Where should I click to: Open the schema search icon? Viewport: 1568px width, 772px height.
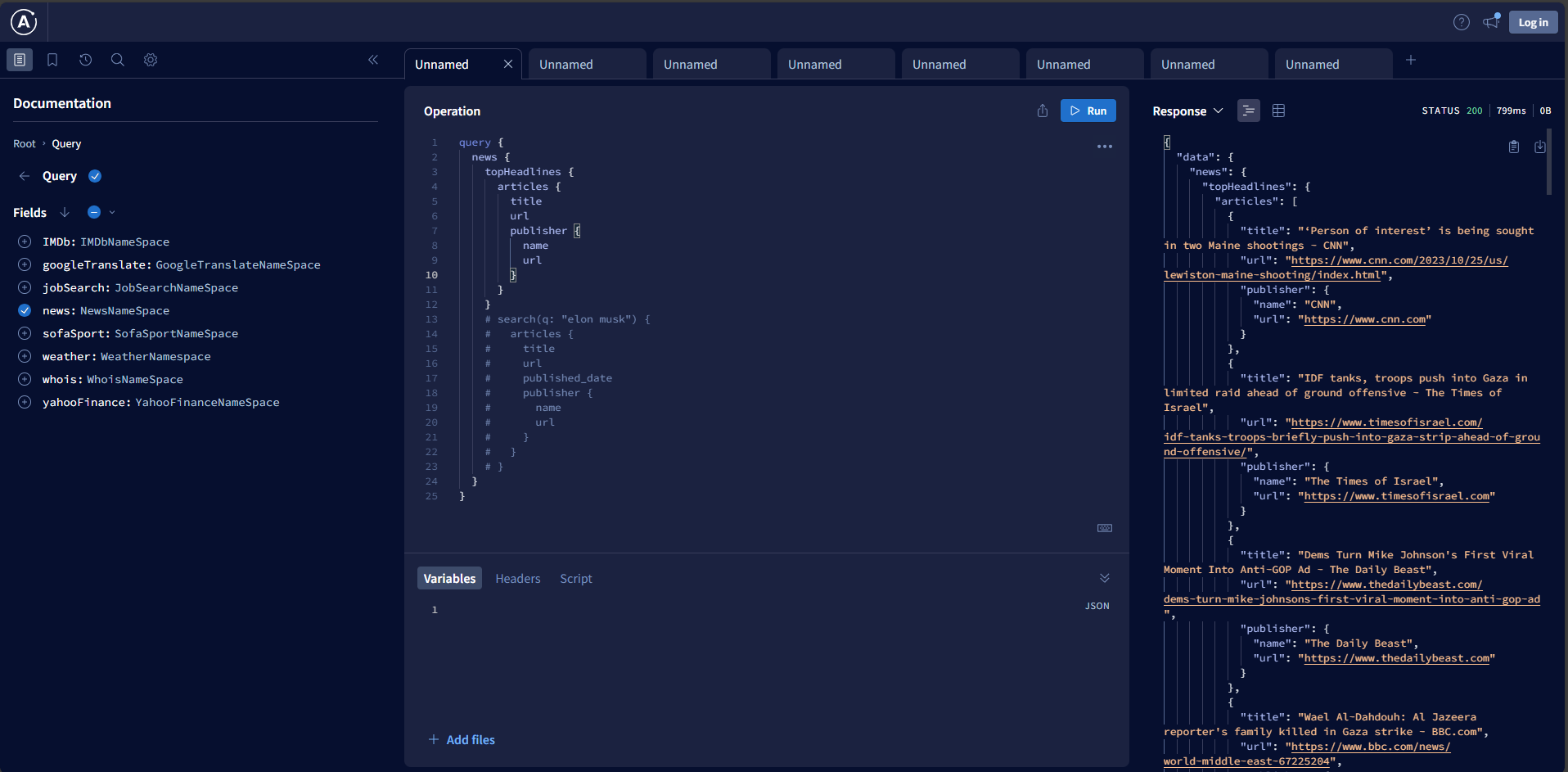click(x=118, y=60)
